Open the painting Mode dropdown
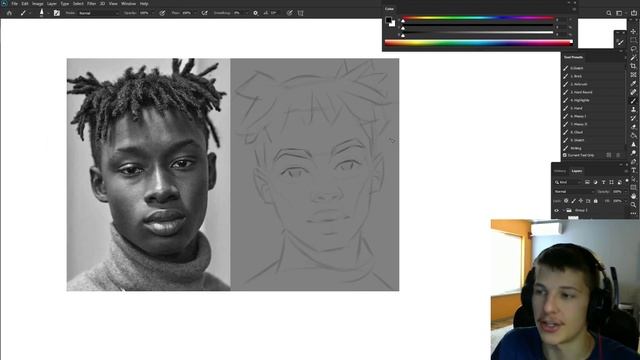This screenshot has height=360, width=640. 98,13
